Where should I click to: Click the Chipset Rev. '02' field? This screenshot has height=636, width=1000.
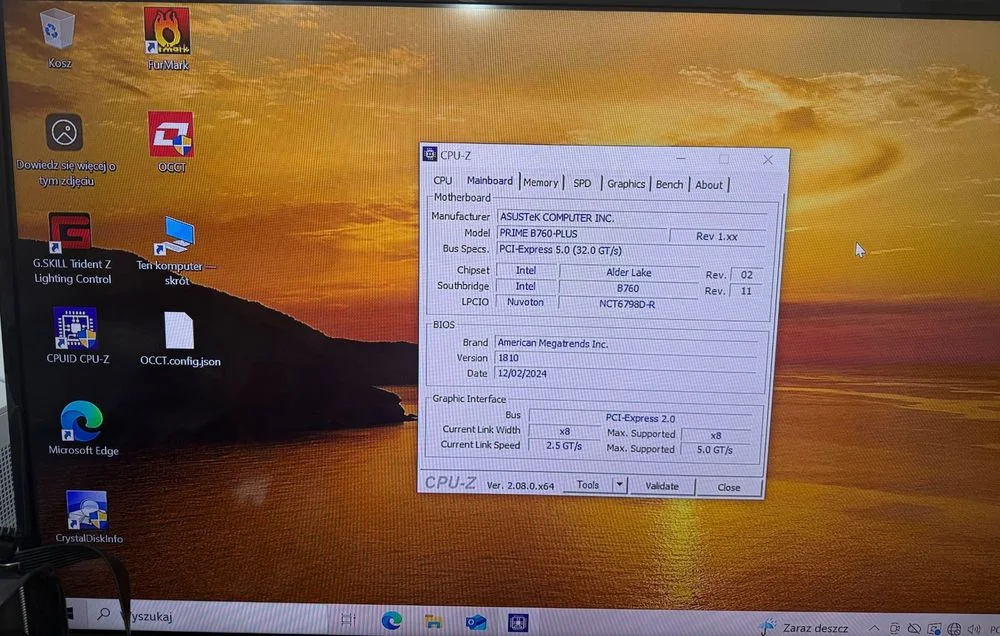pyautogui.click(x=747, y=275)
